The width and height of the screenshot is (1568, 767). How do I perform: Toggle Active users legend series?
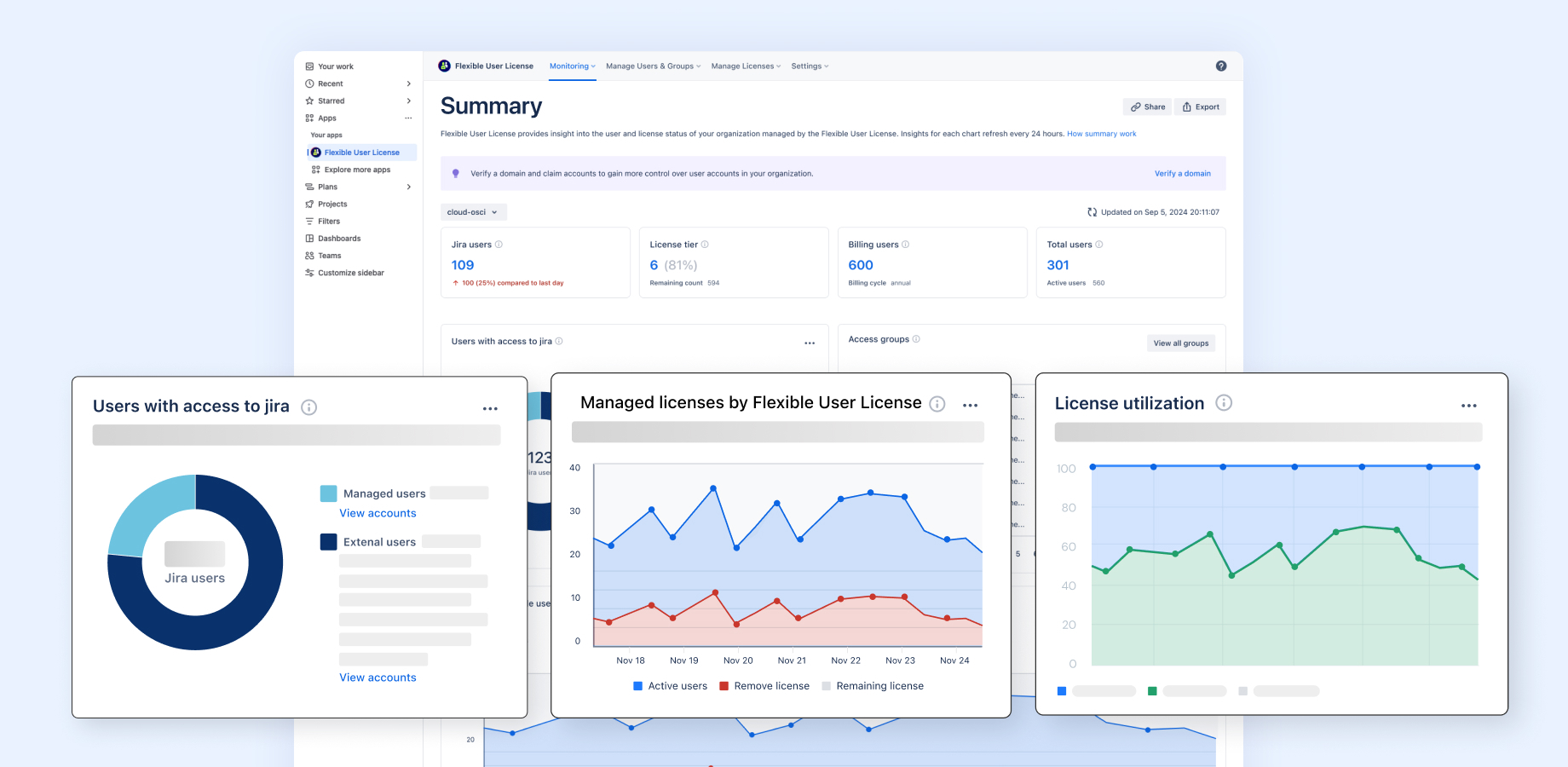(x=670, y=686)
